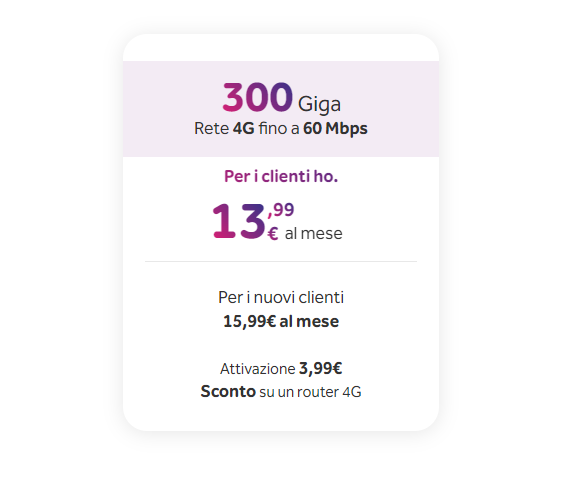Click the 15,99€ al mese price

pyautogui.click(x=281, y=321)
